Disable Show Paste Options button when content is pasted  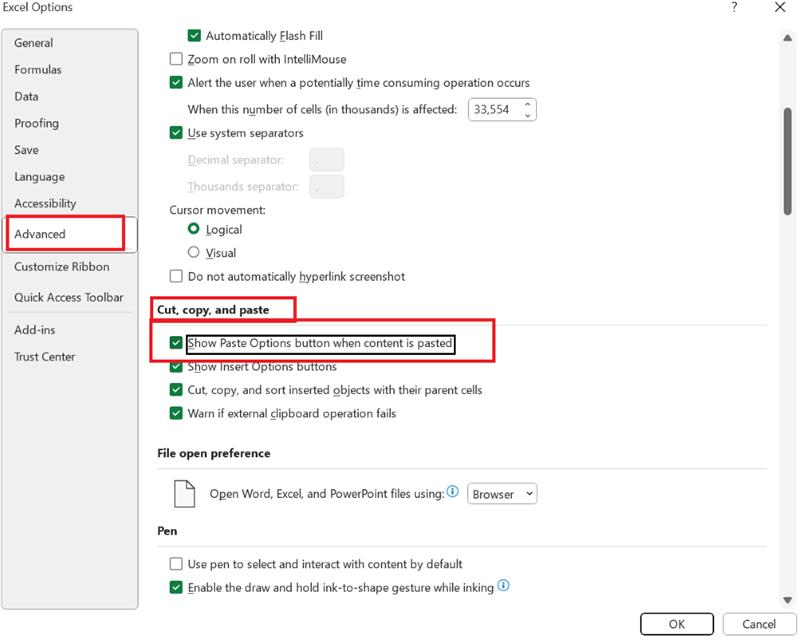click(x=174, y=343)
